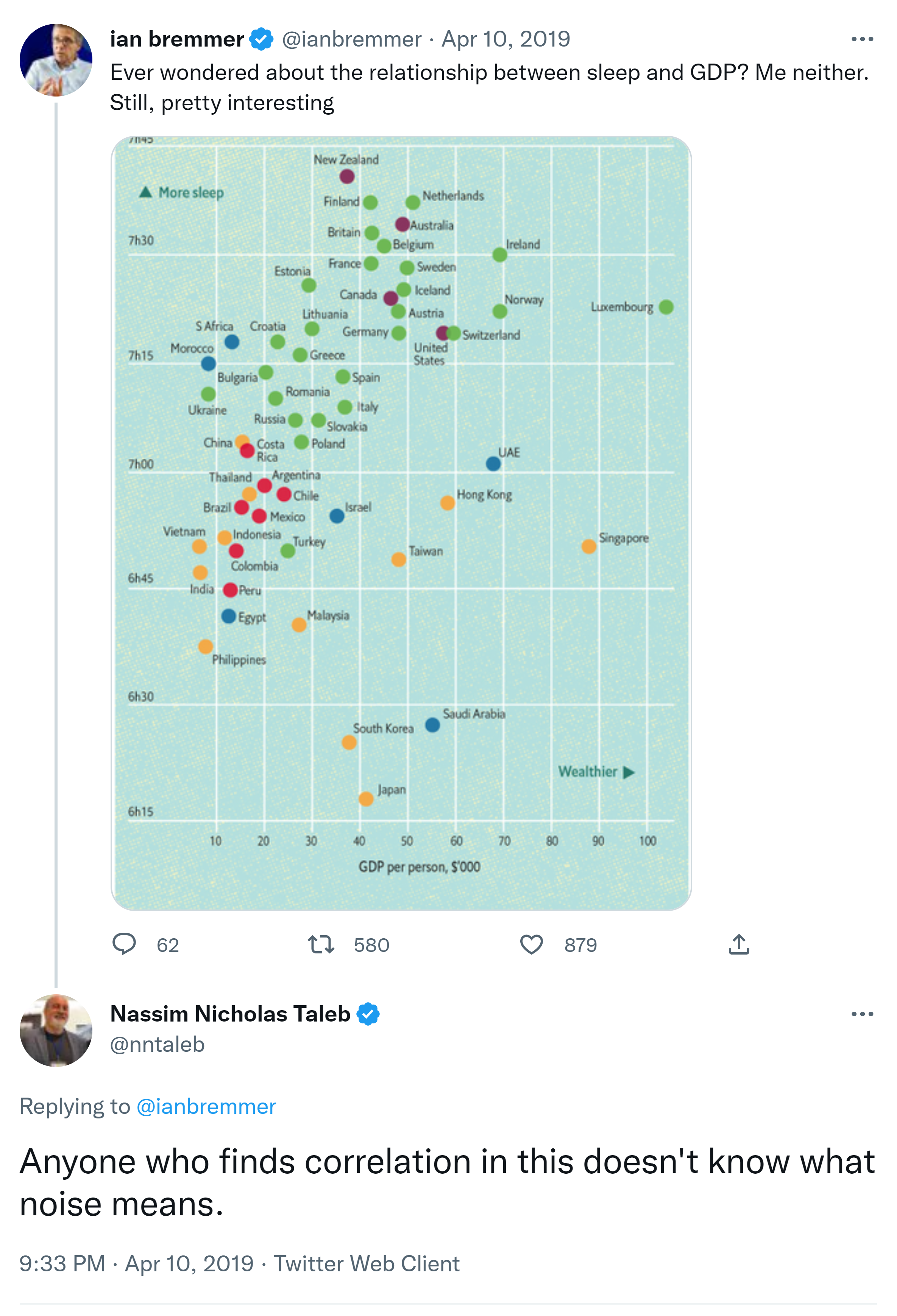The image size is (897, 1316).
Task: Click the retweet icon on Bremmer's tweet
Action: coord(321,945)
